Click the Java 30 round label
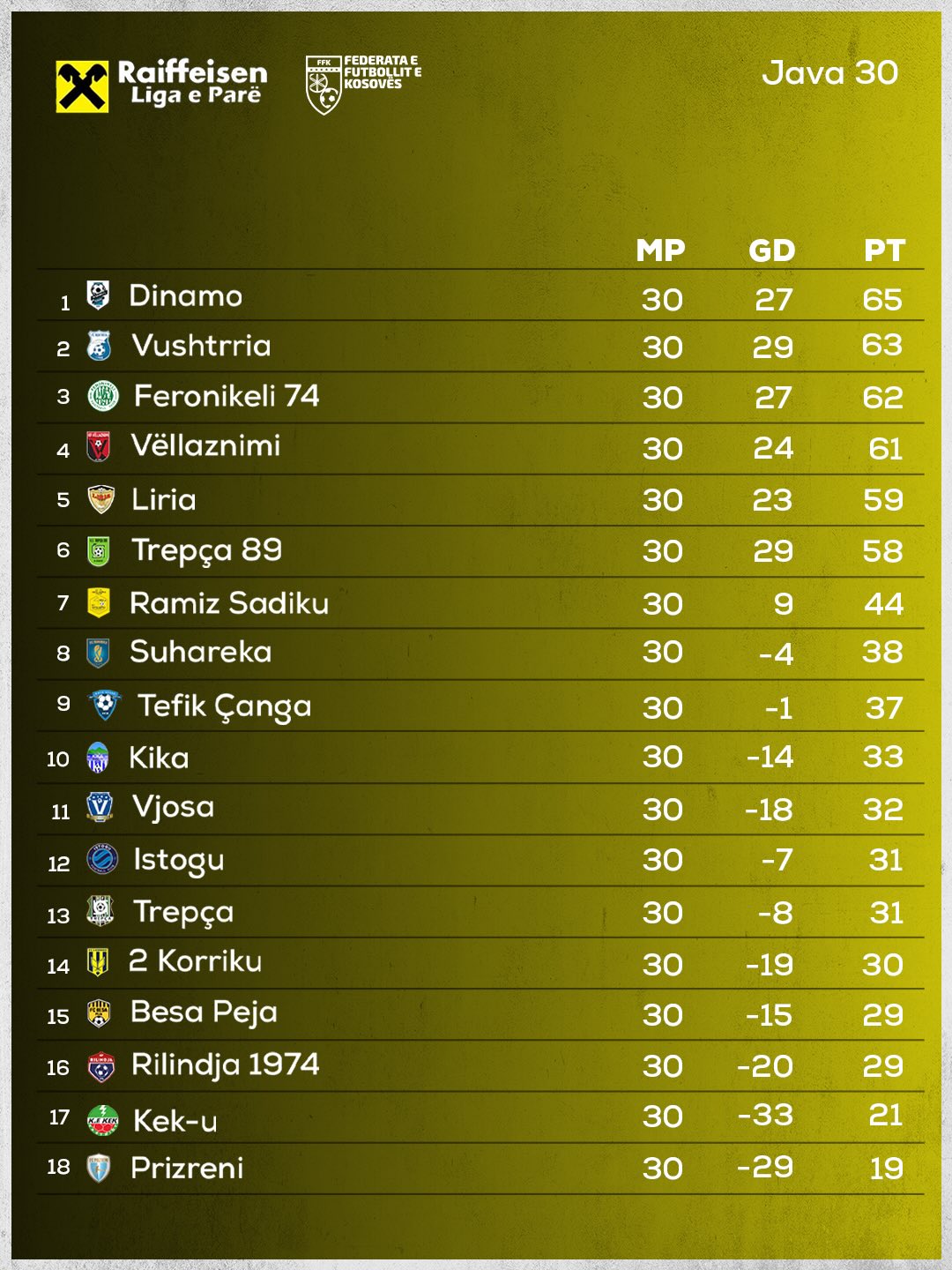 tap(829, 73)
